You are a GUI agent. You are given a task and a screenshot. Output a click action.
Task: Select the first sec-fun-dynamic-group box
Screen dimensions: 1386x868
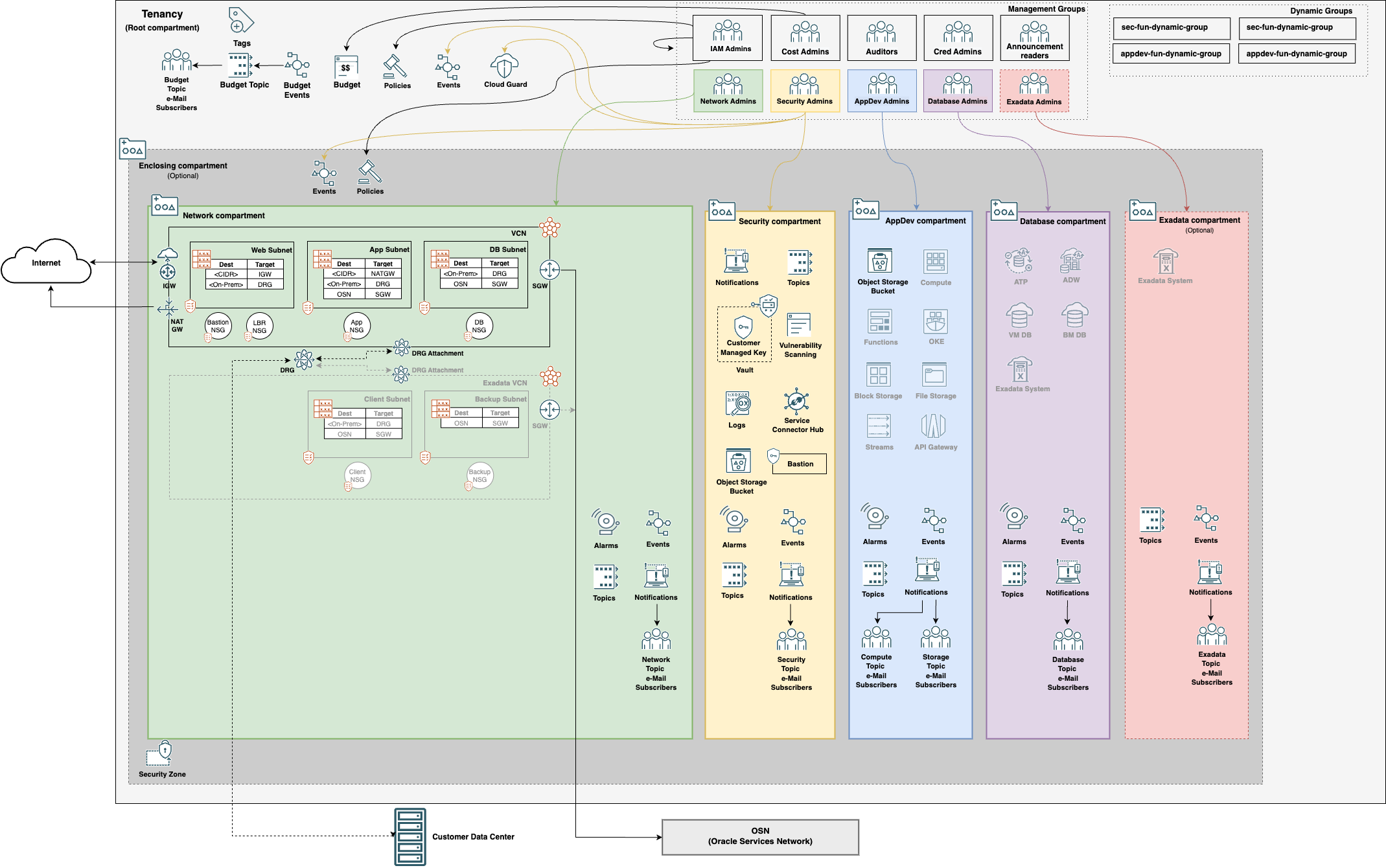pyautogui.click(x=1171, y=28)
